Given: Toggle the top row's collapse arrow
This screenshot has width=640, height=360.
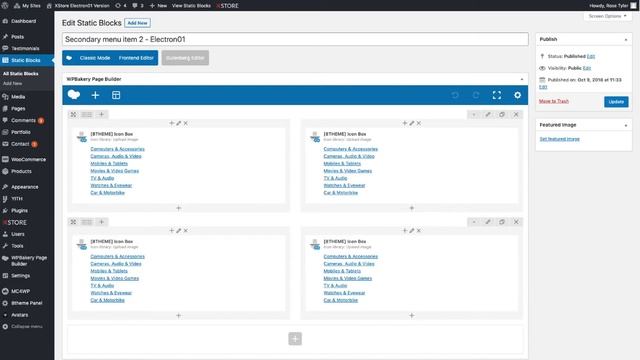Looking at the screenshot, I should (x=473, y=115).
